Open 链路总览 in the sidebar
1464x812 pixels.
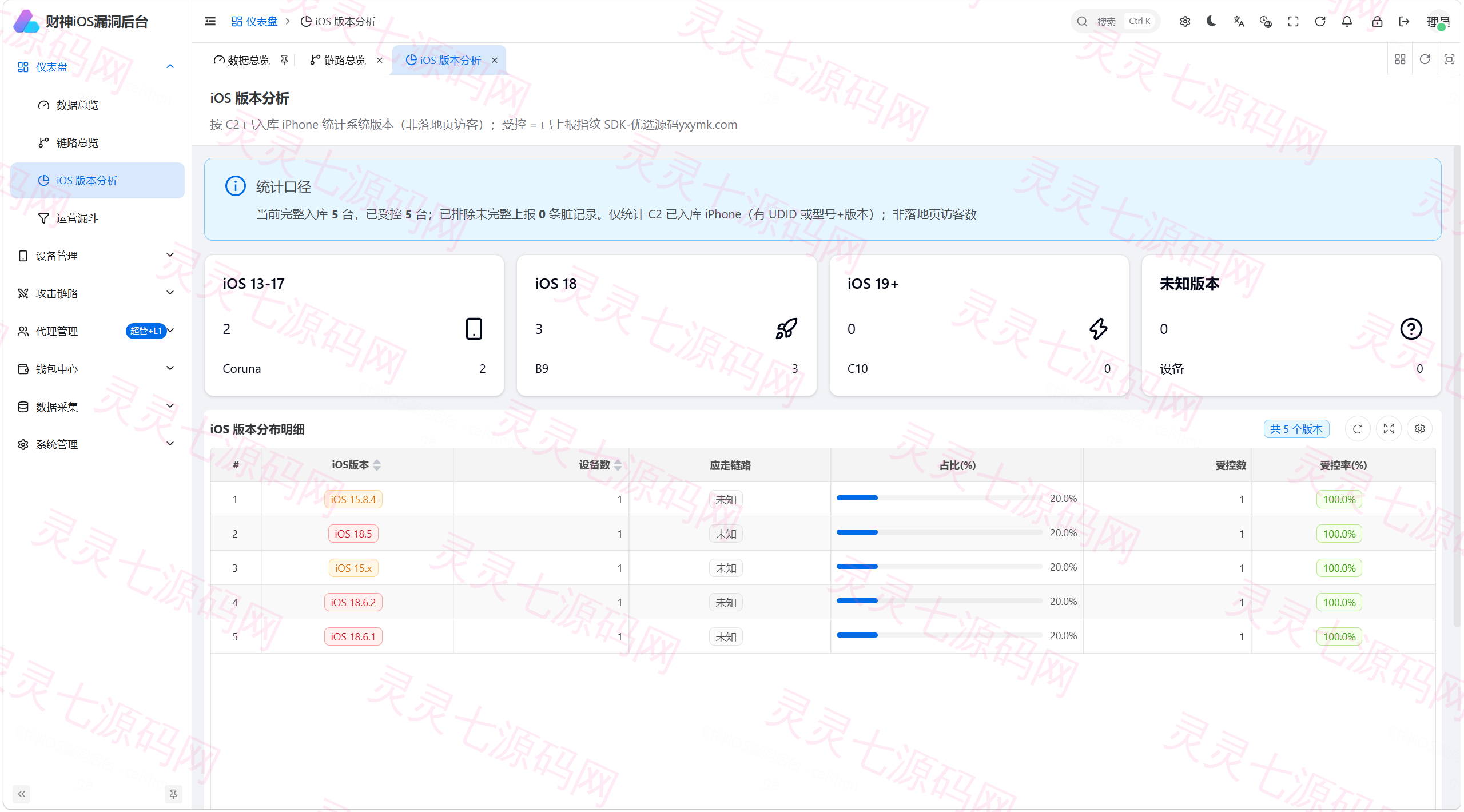click(97, 143)
